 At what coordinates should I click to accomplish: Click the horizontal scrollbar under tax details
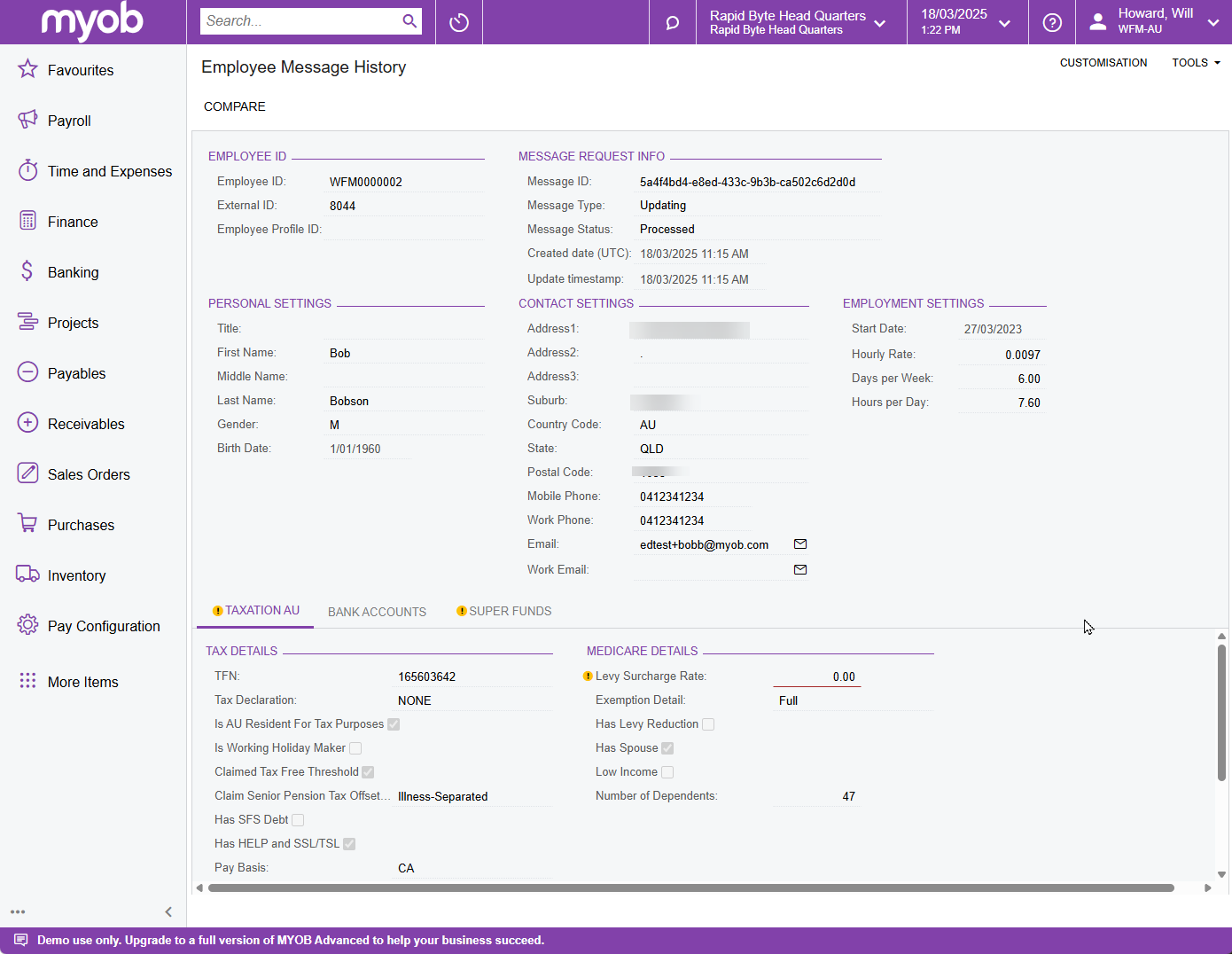click(691, 888)
